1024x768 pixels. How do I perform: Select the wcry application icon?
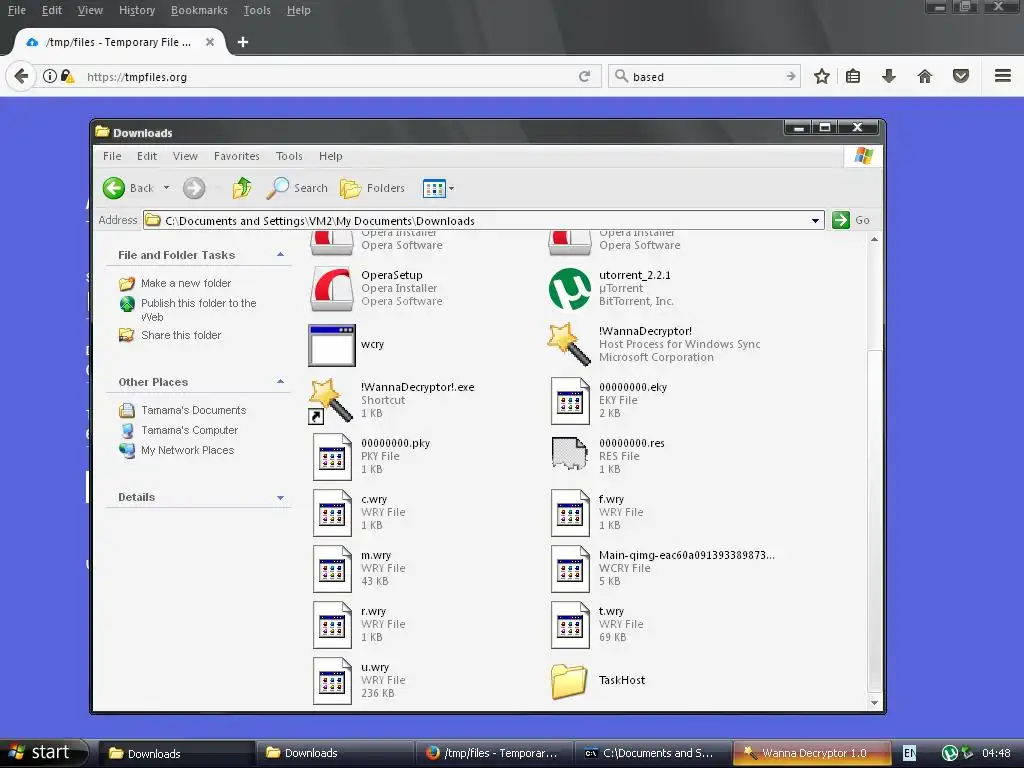coord(332,345)
